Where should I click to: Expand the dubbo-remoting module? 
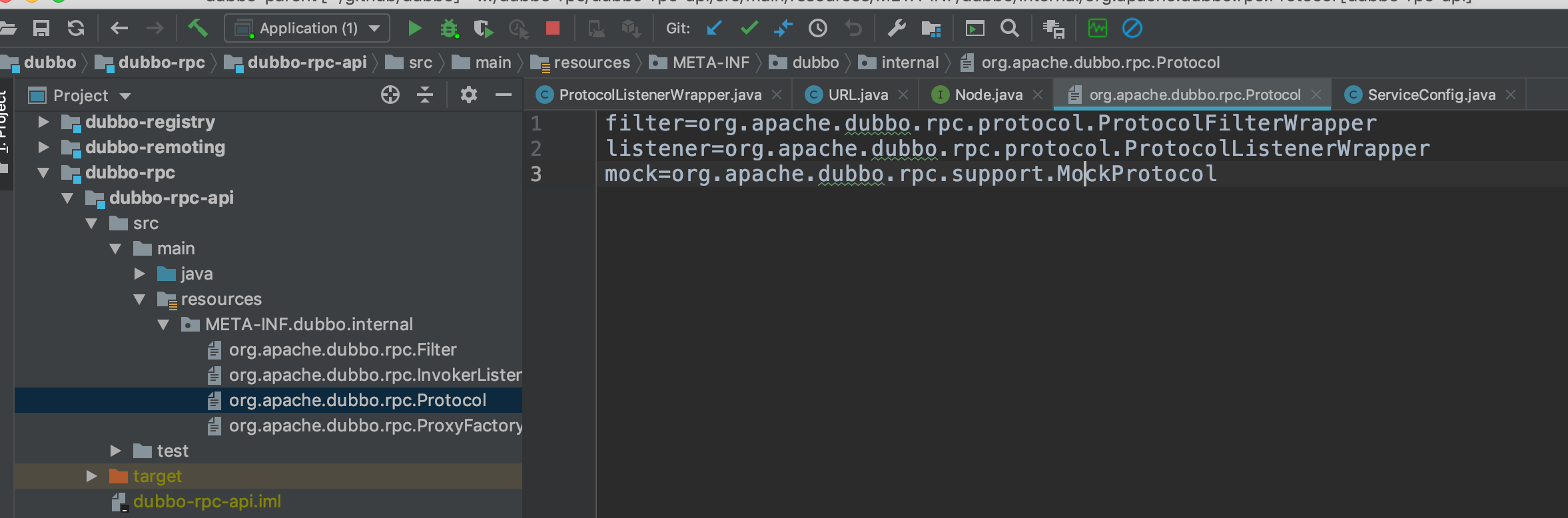pyautogui.click(x=43, y=147)
